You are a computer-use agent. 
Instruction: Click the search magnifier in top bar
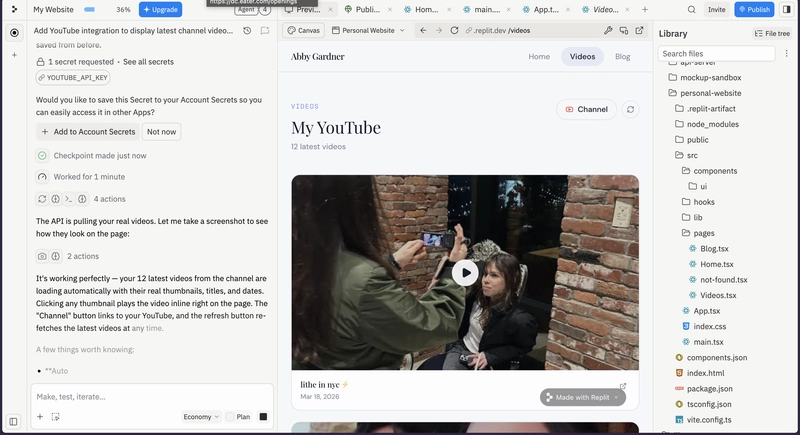point(691,9)
